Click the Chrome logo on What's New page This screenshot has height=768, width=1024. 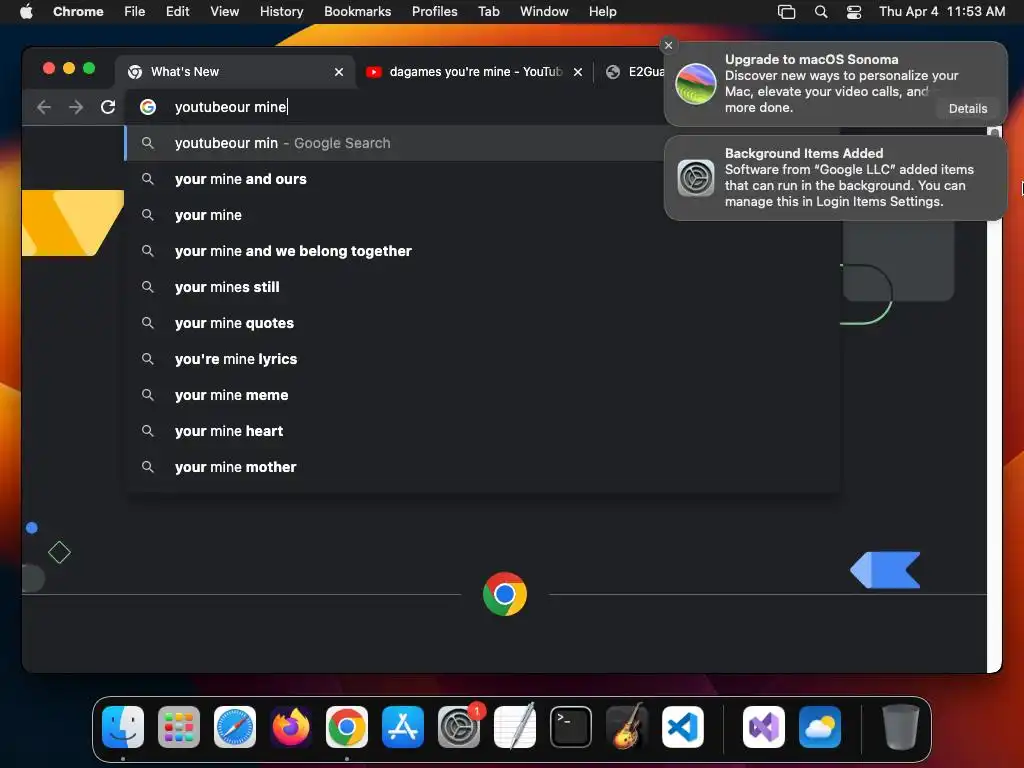pos(505,594)
